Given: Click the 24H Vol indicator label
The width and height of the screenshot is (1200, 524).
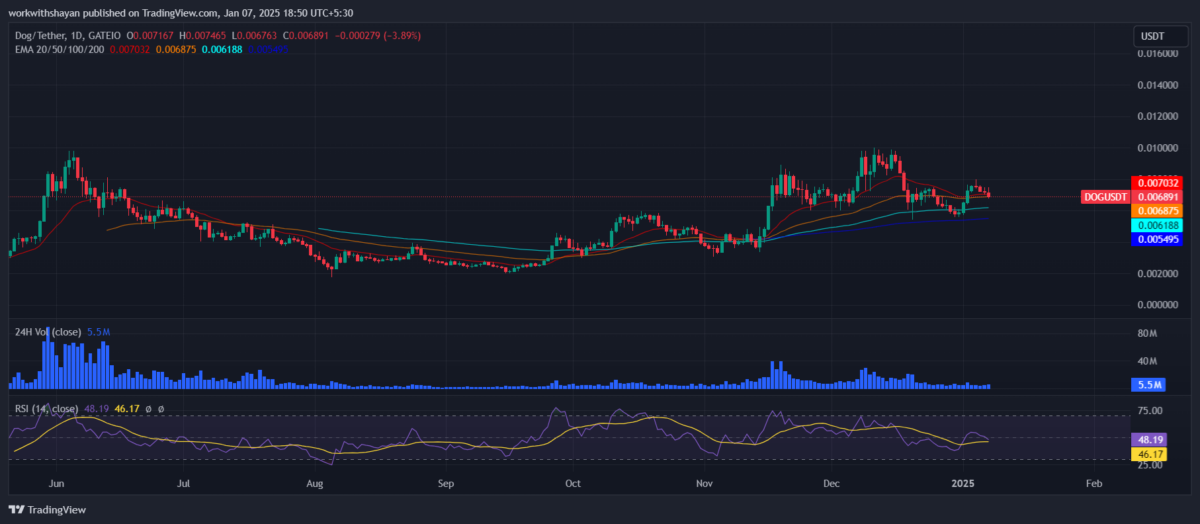Looking at the screenshot, I should click(x=48, y=330).
